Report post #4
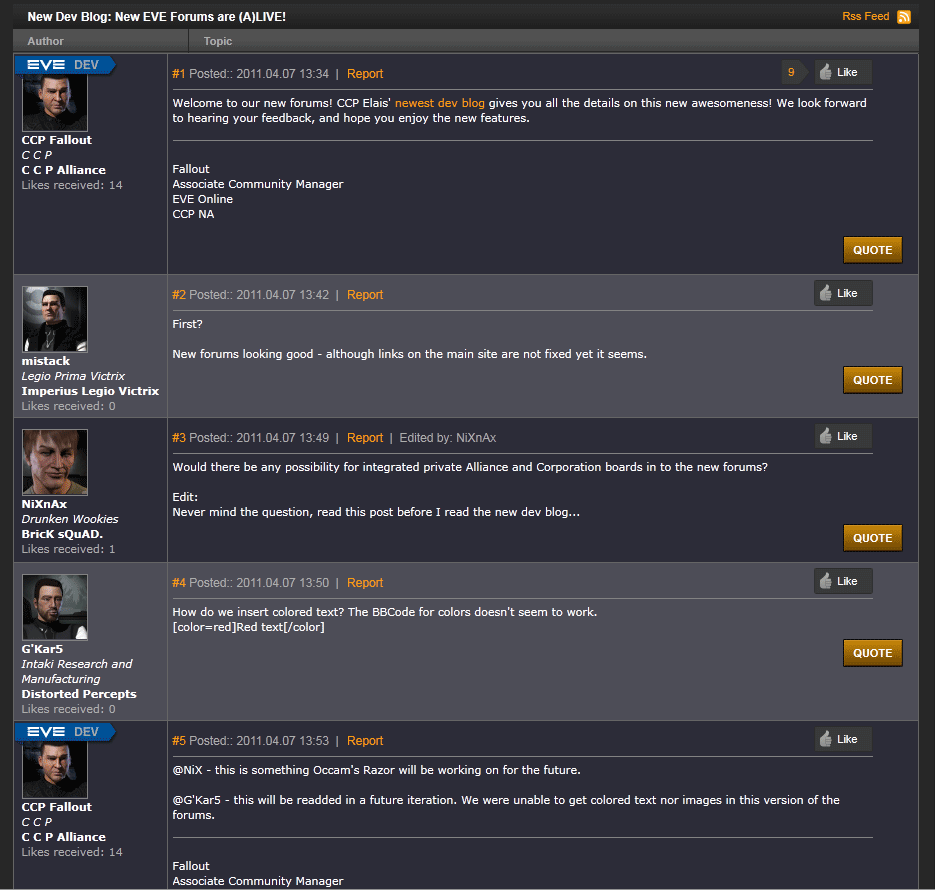Viewport: 935px width, 890px height. pos(365,583)
